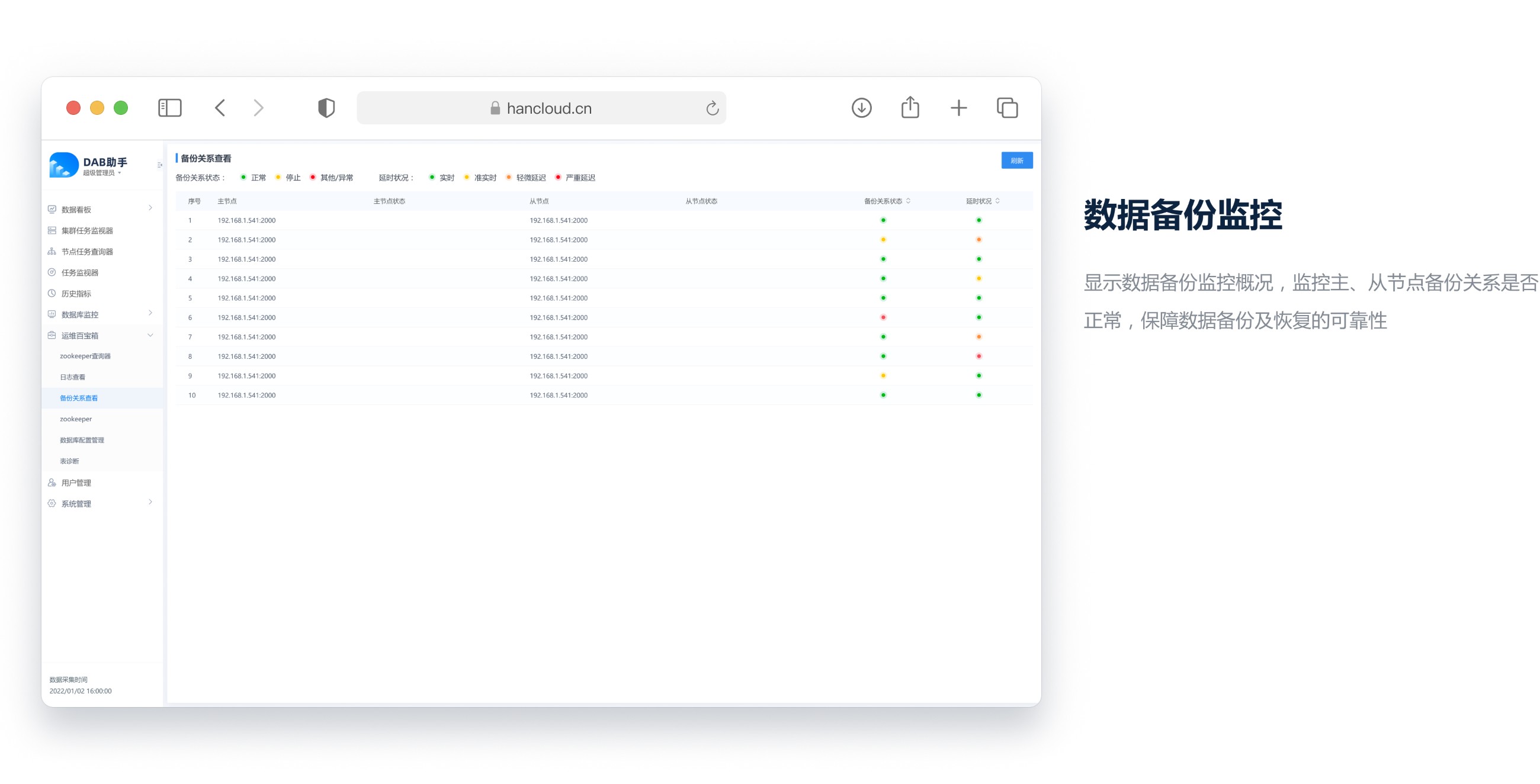Select zookeeper查询器 menu item
This screenshot has height=784, width=1540.
85,356
